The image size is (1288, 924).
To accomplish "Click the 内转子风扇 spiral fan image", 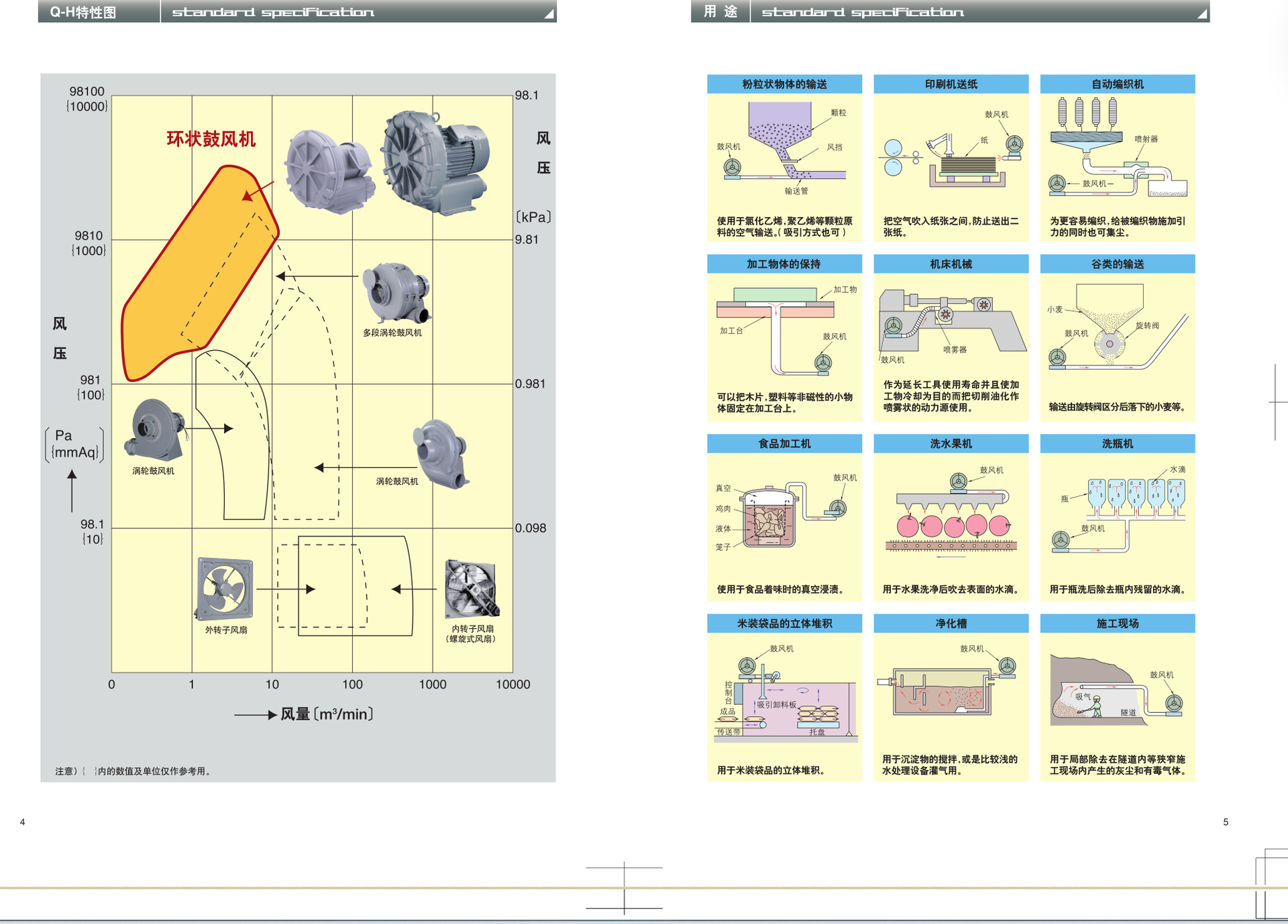I will (x=472, y=589).
